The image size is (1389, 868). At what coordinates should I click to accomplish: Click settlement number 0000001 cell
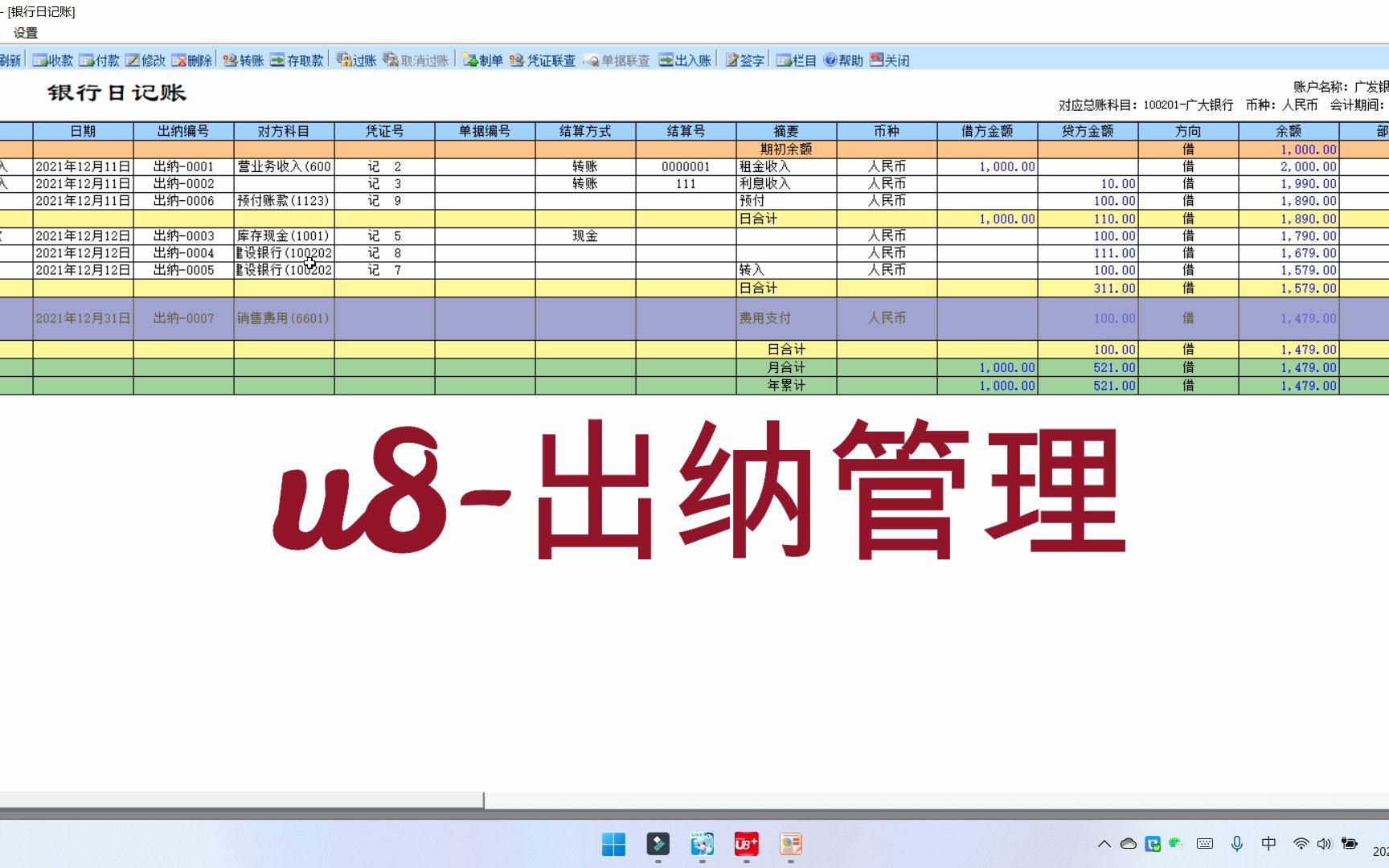686,166
